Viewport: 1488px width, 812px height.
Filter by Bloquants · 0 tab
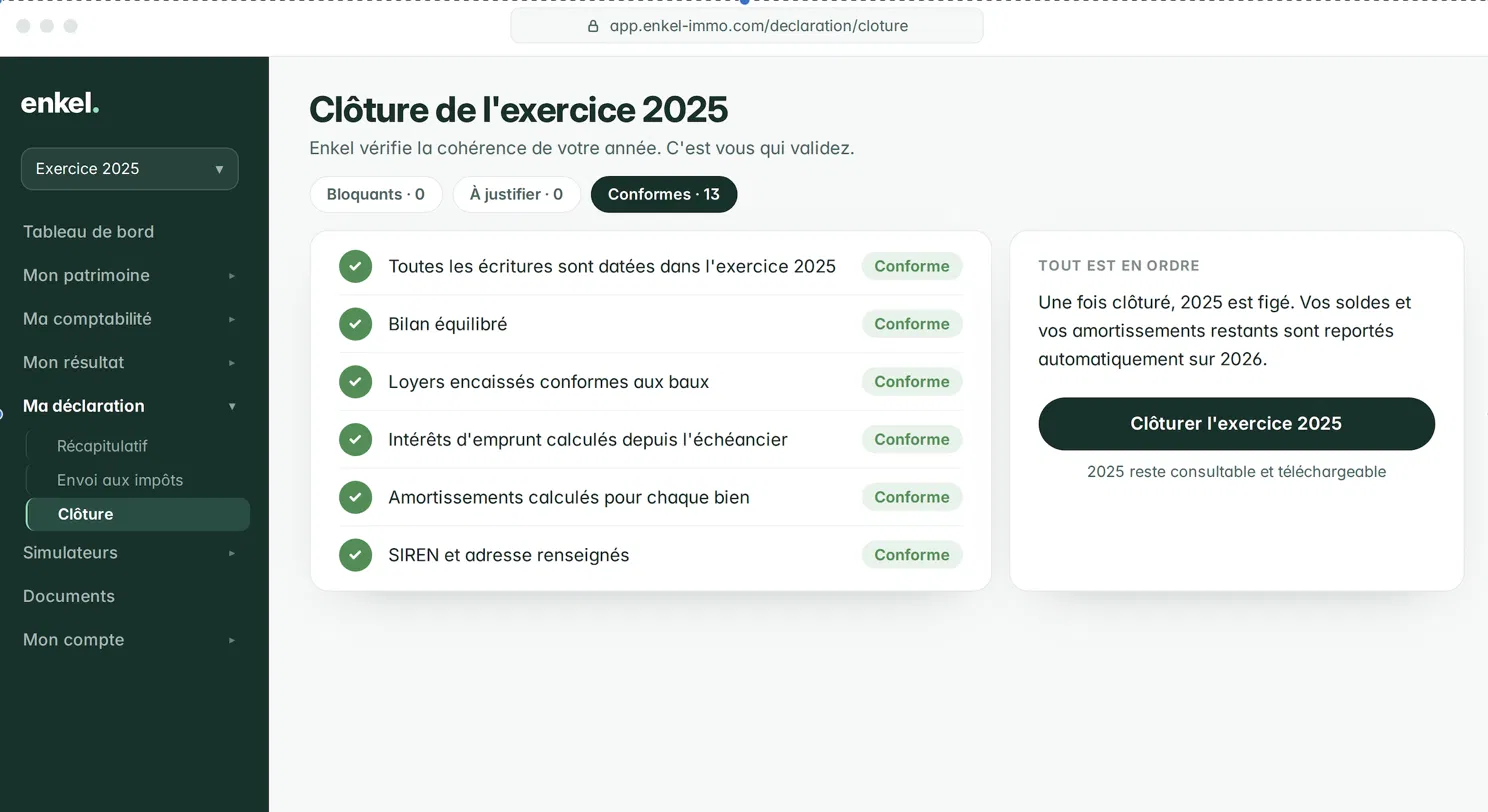click(x=376, y=194)
